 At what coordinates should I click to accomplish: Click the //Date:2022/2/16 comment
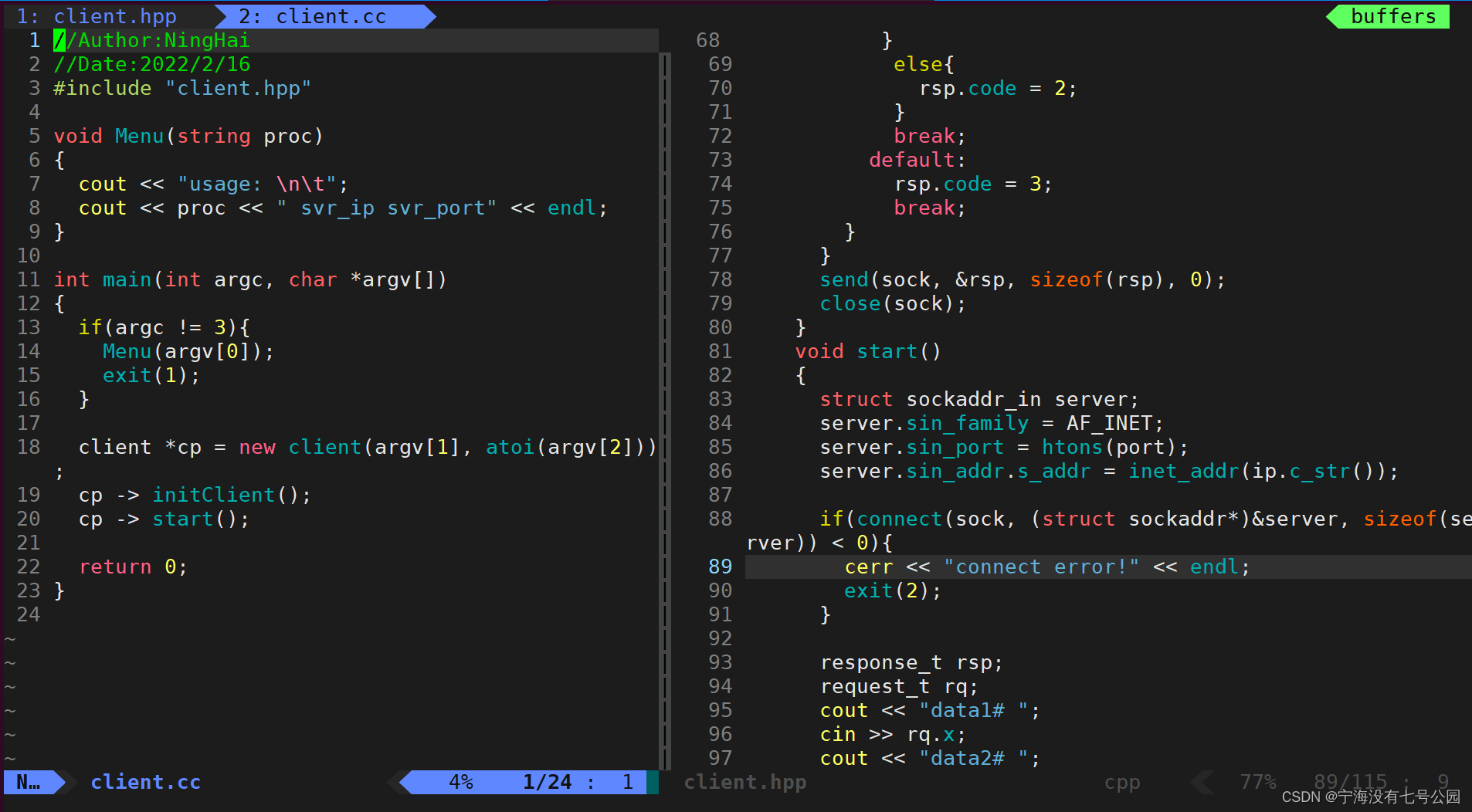152,64
